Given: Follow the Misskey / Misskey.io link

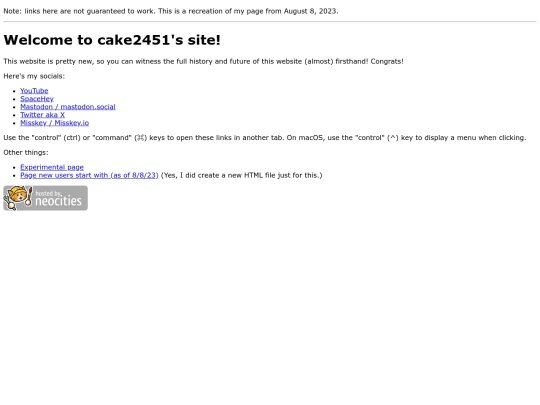Looking at the screenshot, I should click(x=54, y=123).
